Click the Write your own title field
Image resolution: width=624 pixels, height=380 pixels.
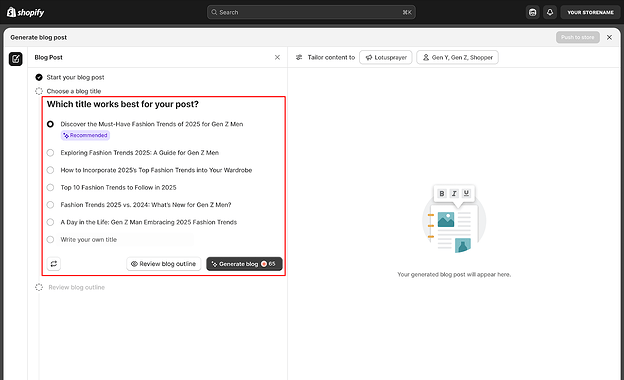tap(126, 240)
